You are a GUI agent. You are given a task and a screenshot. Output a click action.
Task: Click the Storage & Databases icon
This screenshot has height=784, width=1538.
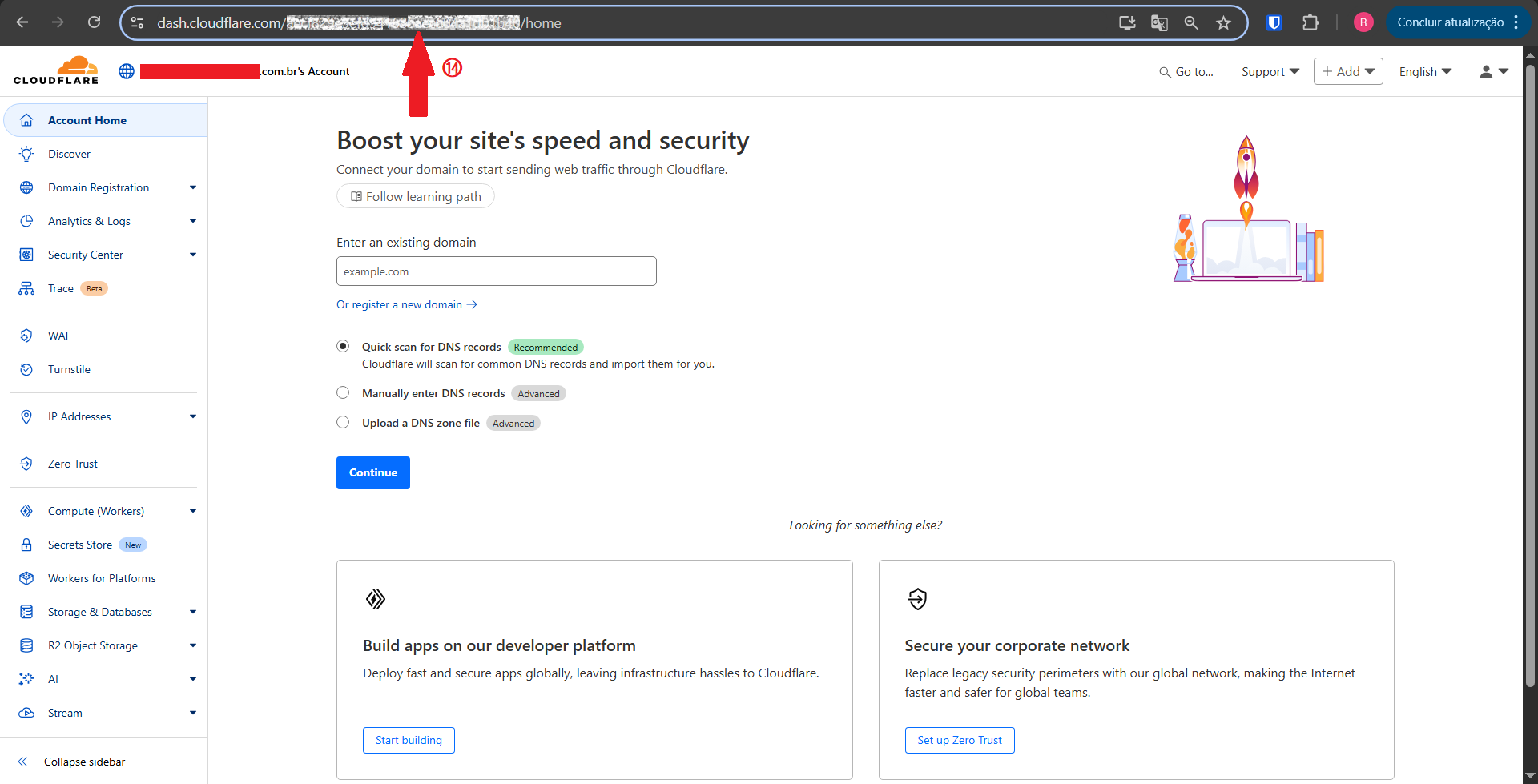pos(26,612)
